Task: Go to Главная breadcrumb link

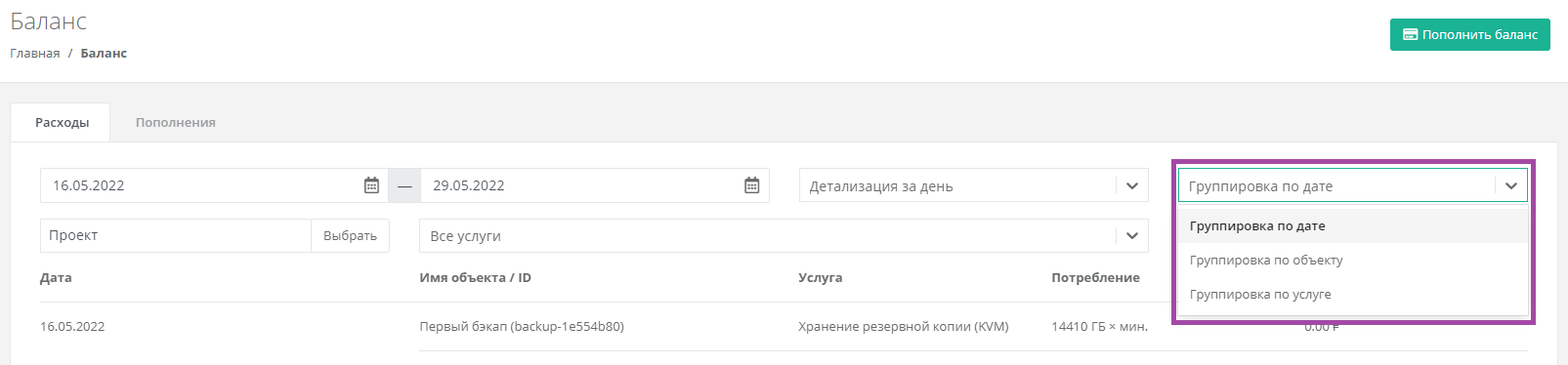Action: pyautogui.click(x=35, y=53)
